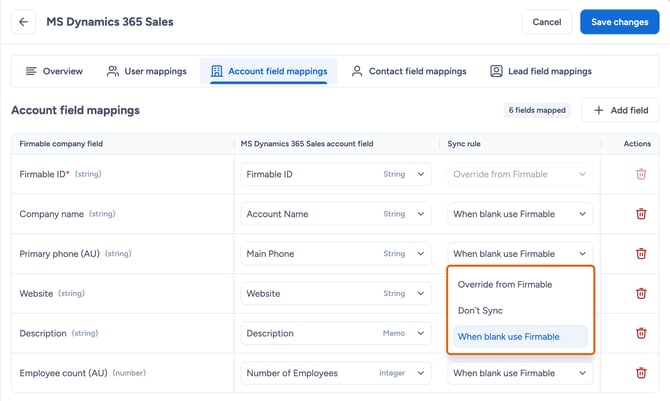This screenshot has width=670, height=401.
Task: Click the Website (string) field label
Action: point(52,293)
